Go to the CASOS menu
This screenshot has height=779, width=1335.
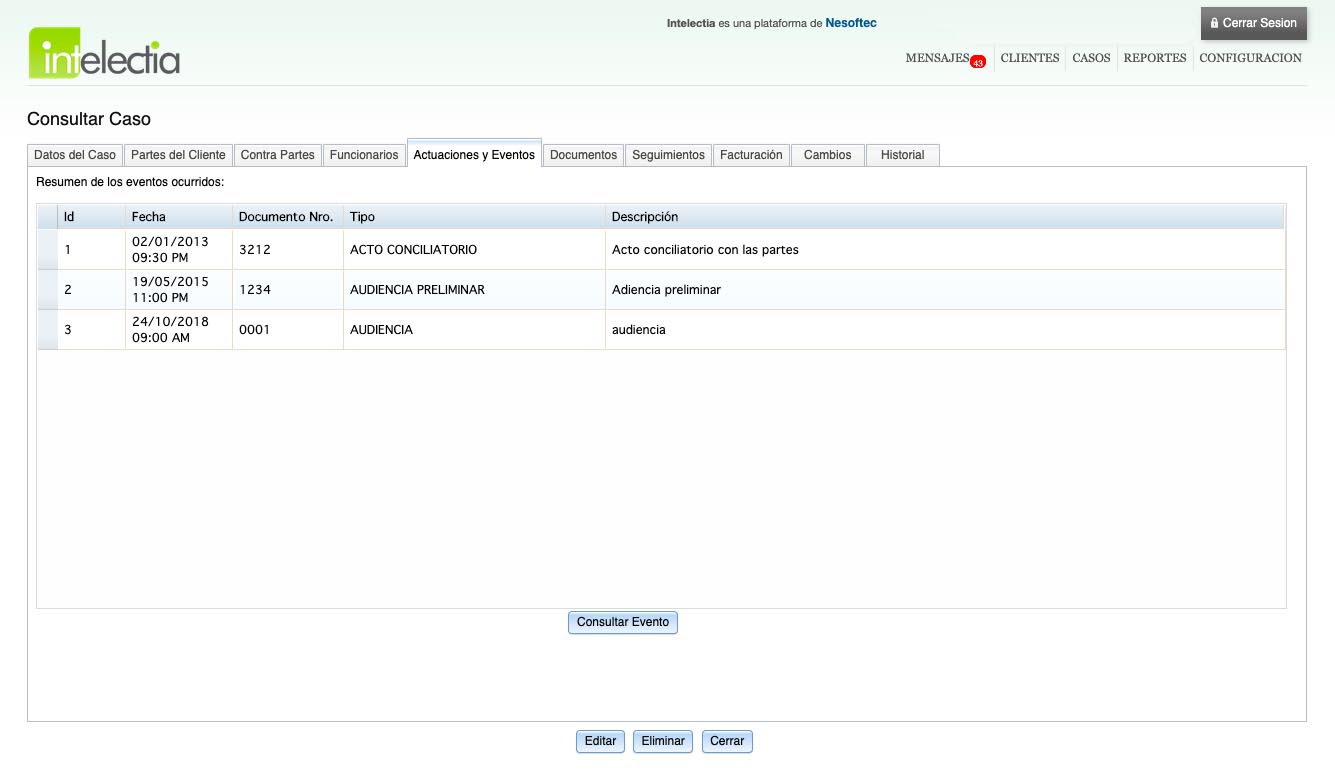click(x=1091, y=58)
